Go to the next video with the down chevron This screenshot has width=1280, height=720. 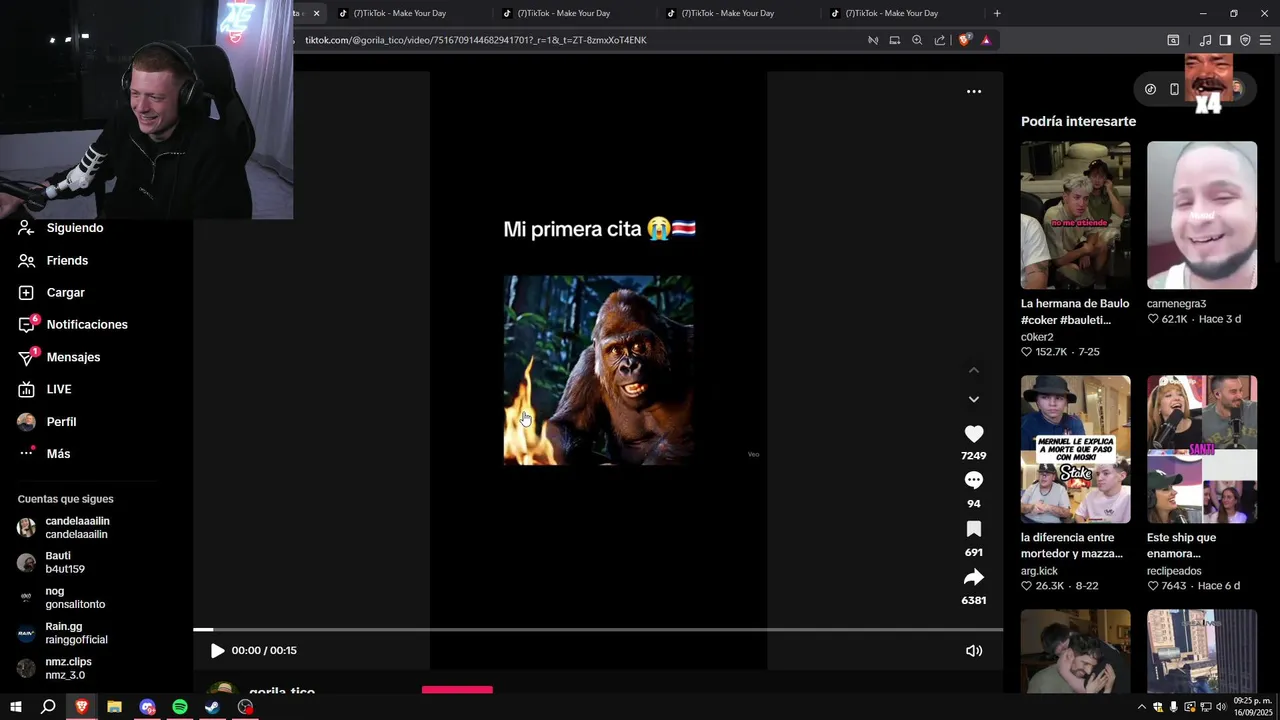(974, 399)
